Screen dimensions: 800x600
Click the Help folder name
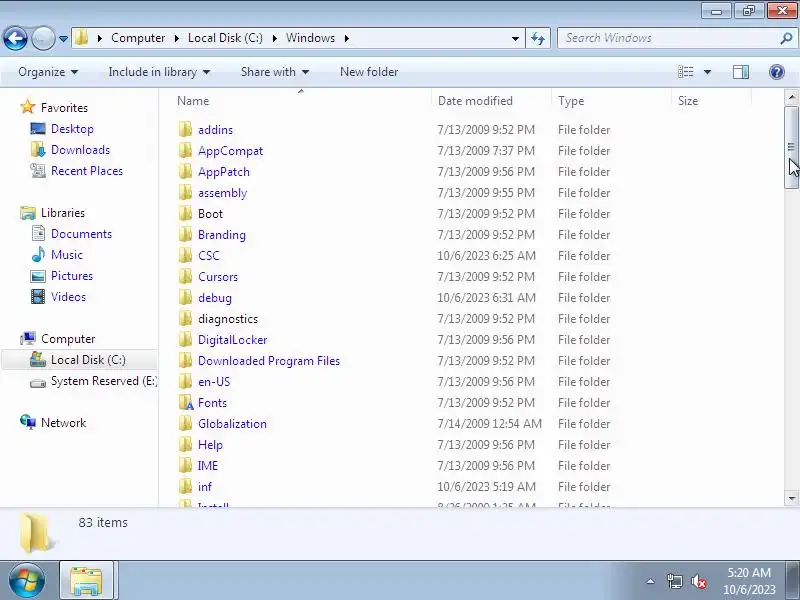point(210,444)
